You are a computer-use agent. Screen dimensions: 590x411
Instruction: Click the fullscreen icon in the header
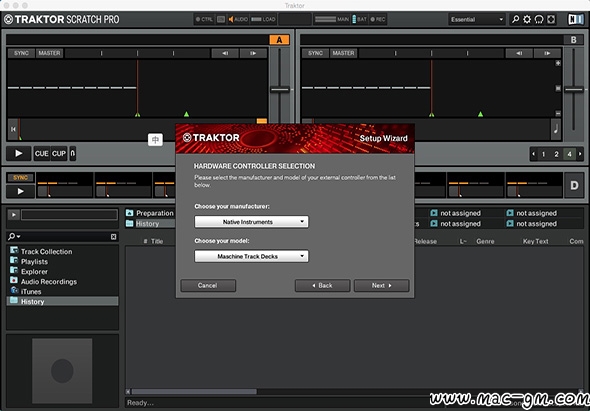click(551, 19)
